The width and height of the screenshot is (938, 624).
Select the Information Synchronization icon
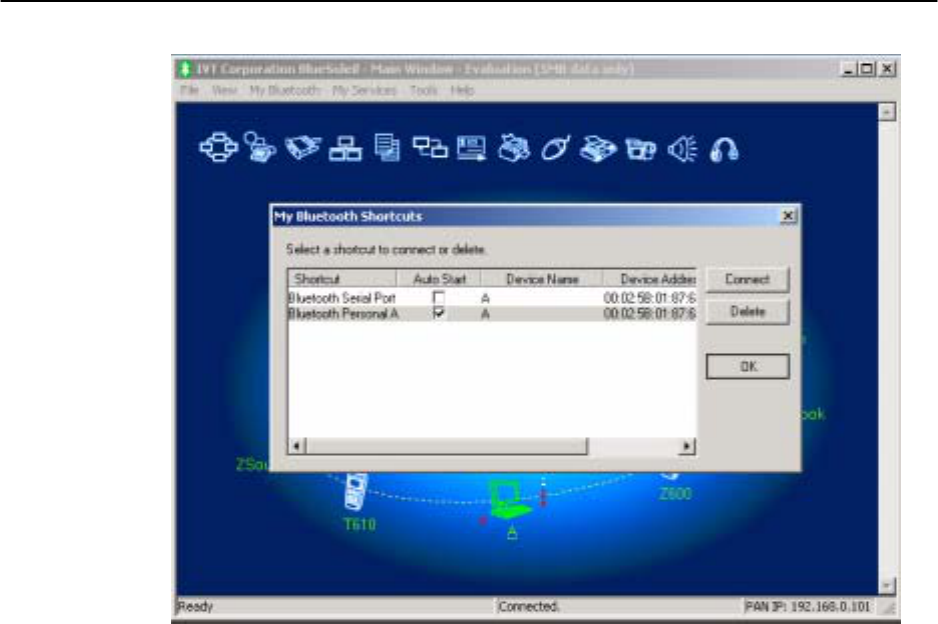coord(430,147)
